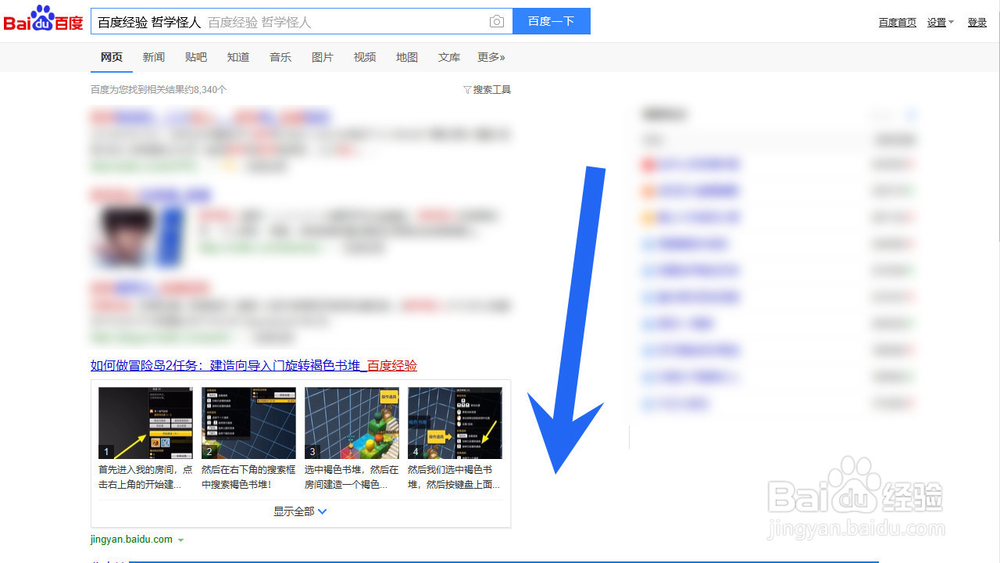The width and height of the screenshot is (1000, 563).
Task: Click the 首先进入我的房间 step caption
Action: point(145,477)
